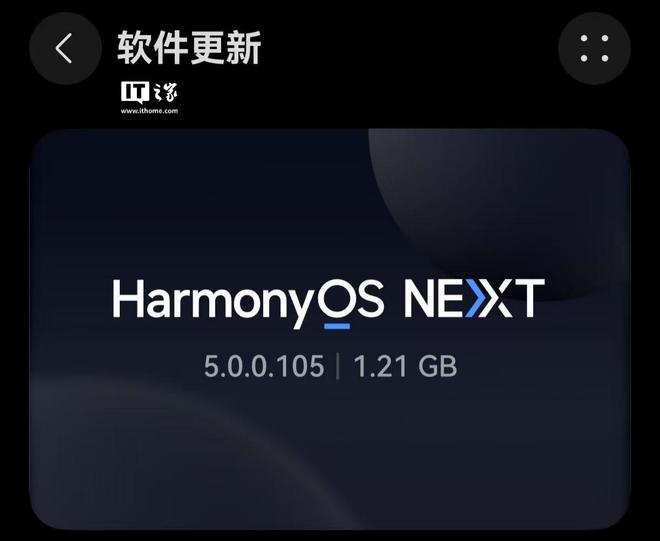Image resolution: width=660 pixels, height=541 pixels.
Task: Open the HarmonyOS NEXT update banner card
Action: tap(330, 329)
